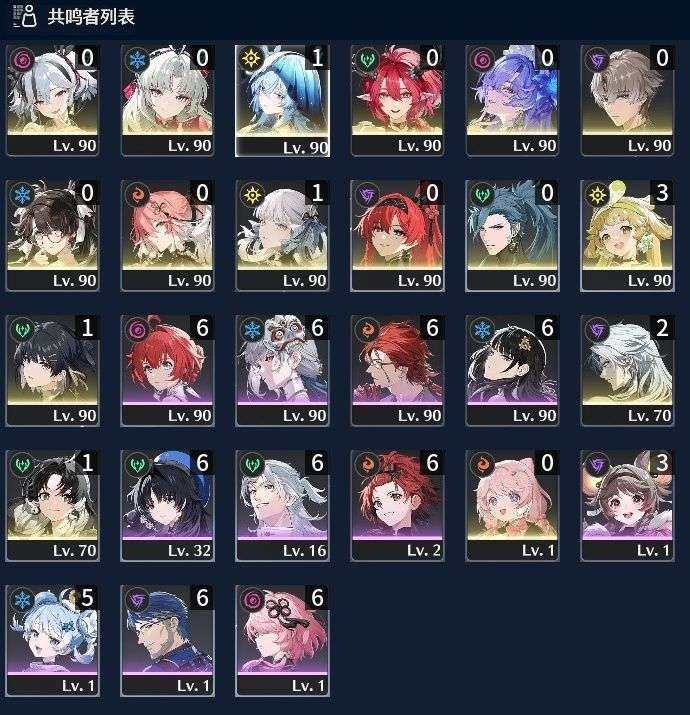Select the character wearing a lion mask, Lv. 90

pos(282,371)
